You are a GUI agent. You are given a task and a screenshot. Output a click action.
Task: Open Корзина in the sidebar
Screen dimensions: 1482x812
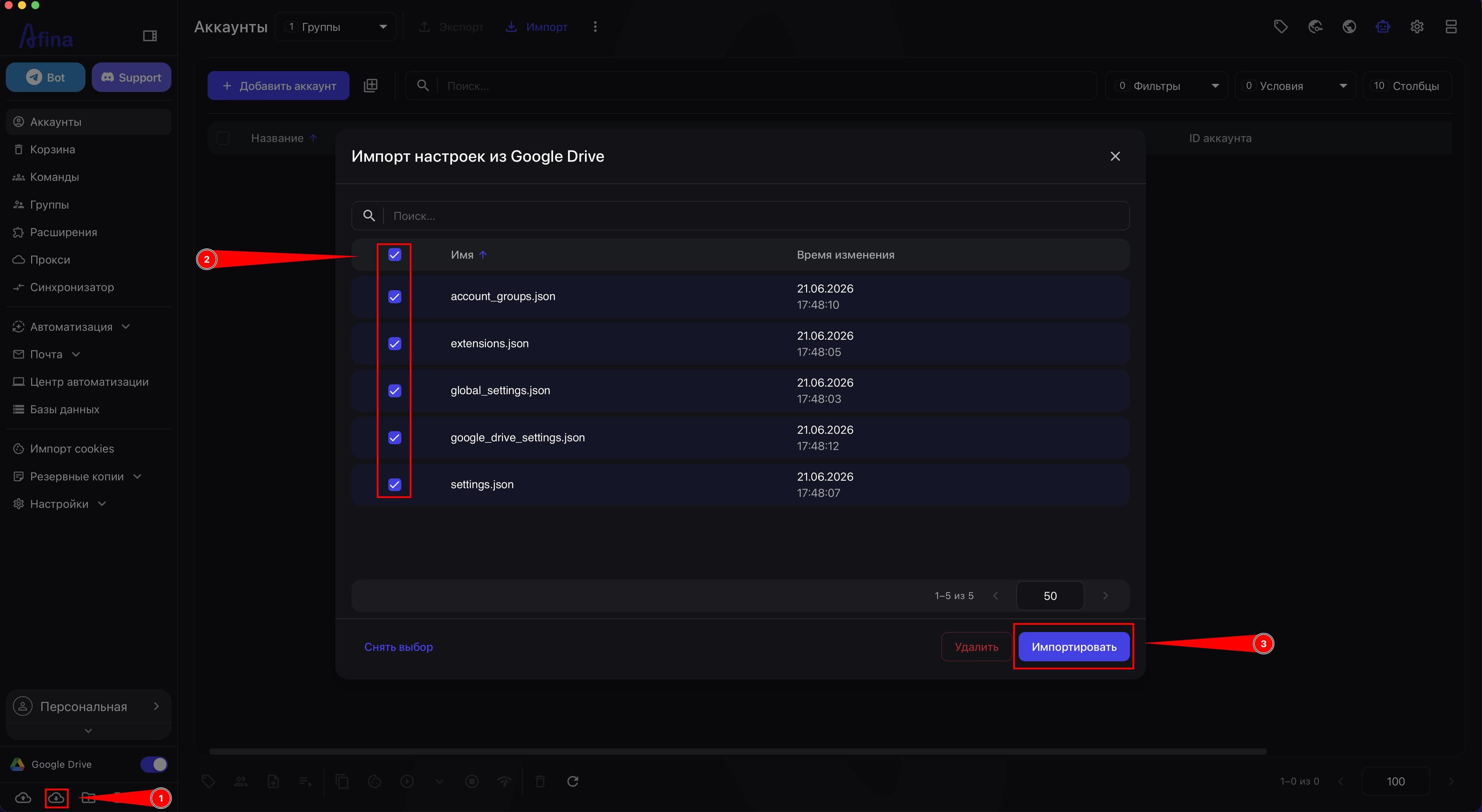click(89, 150)
